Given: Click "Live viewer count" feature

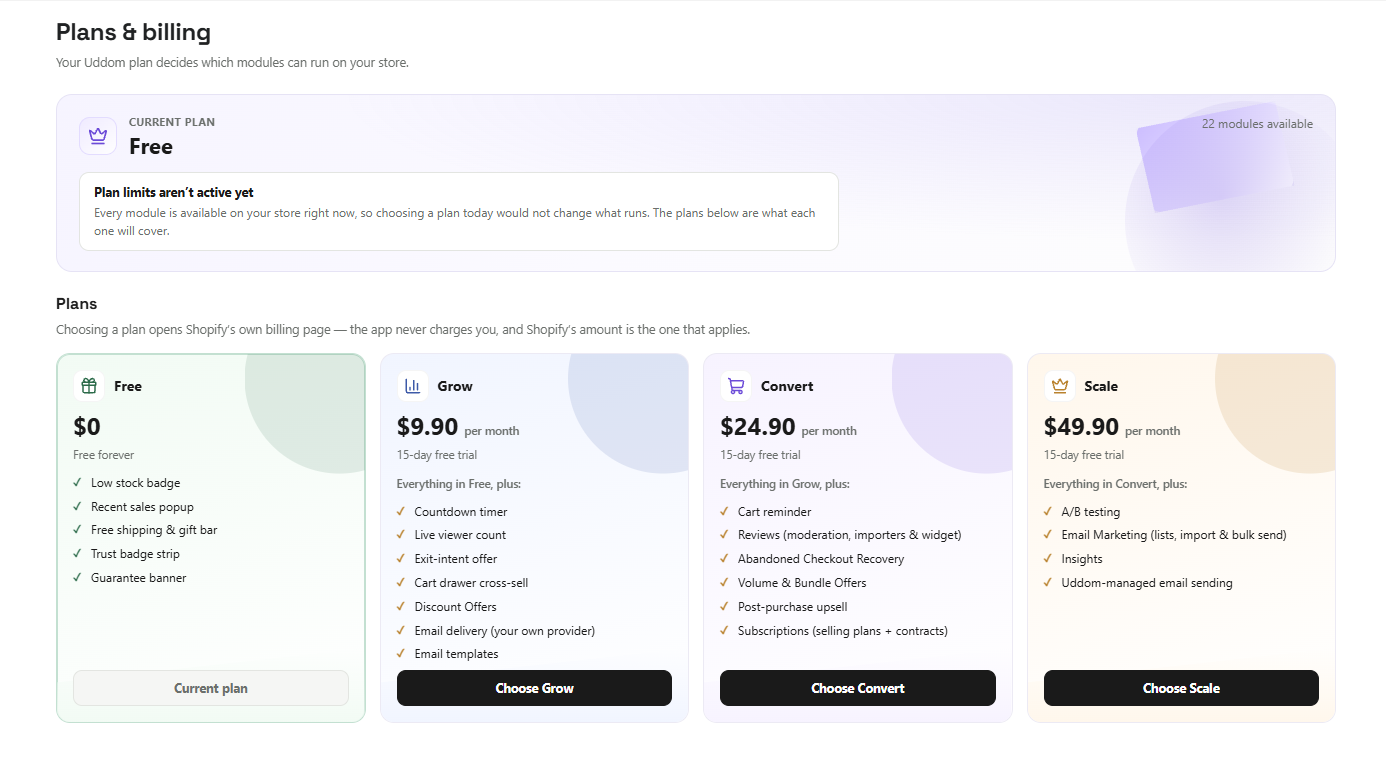Looking at the screenshot, I should coord(460,535).
